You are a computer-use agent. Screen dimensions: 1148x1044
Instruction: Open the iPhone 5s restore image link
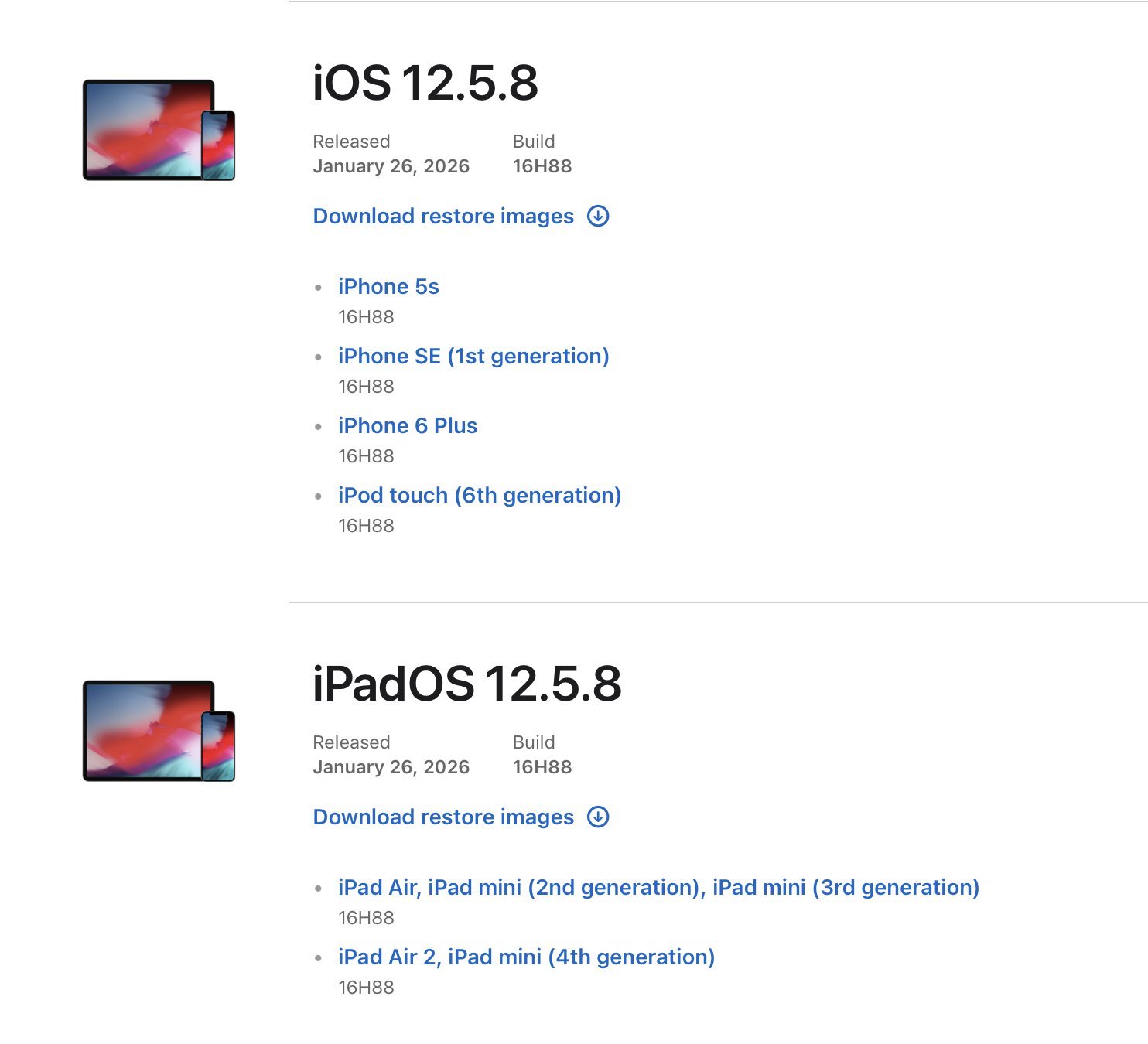(x=388, y=287)
